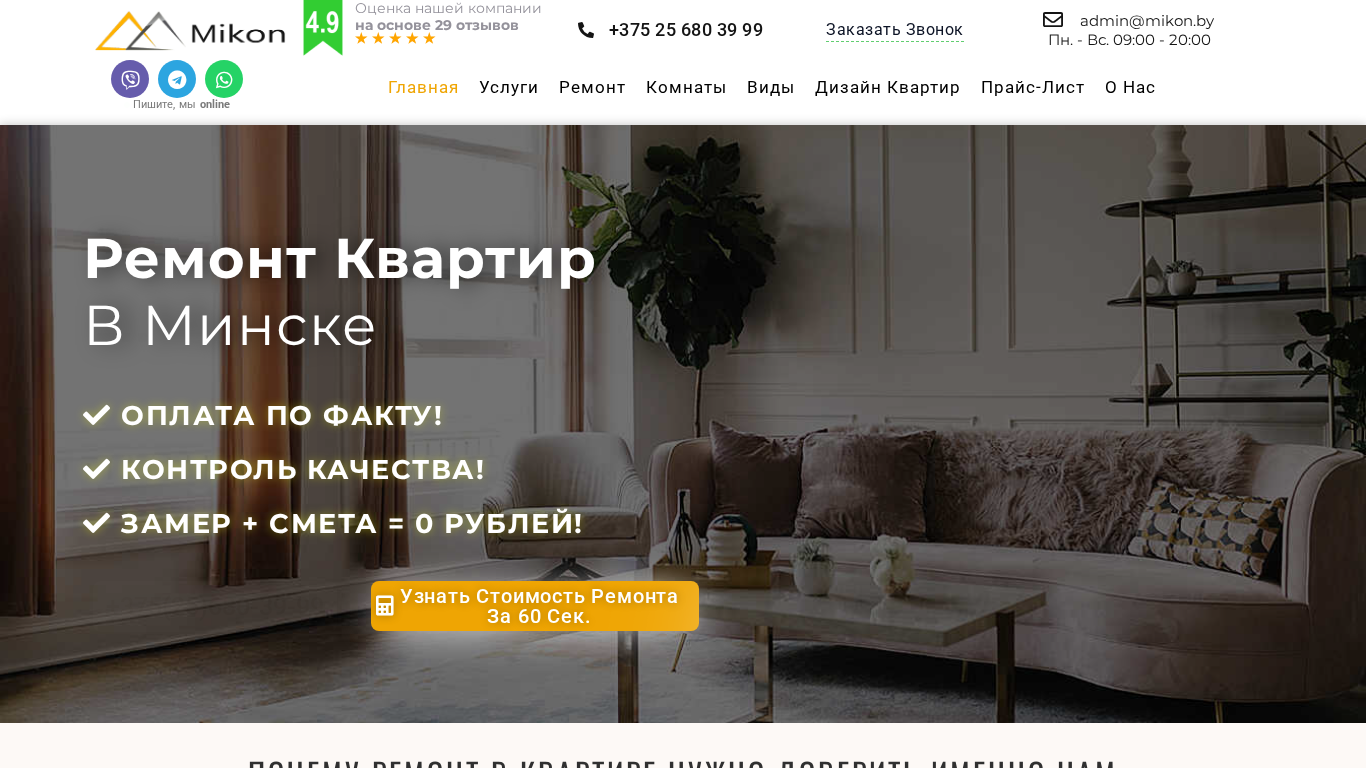Open Telegram chat icon
This screenshot has width=1366, height=768.
(x=177, y=79)
